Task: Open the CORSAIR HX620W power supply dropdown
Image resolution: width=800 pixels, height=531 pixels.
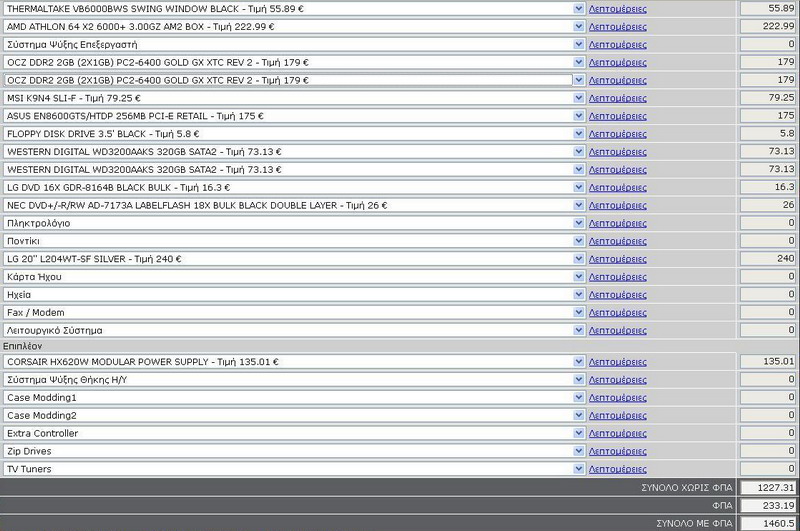Action: pos(293,362)
